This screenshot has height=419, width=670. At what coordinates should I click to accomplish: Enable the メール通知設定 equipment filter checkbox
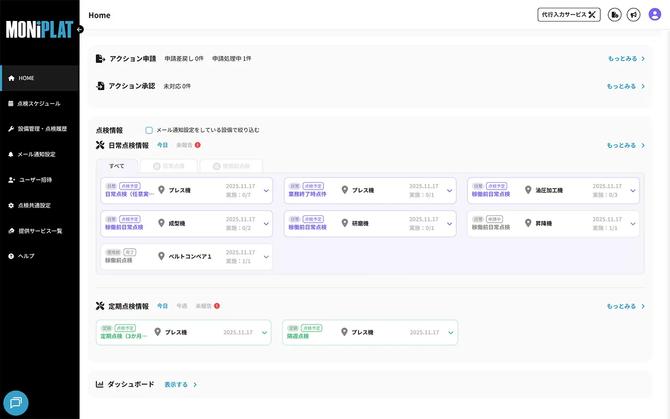[x=149, y=130]
